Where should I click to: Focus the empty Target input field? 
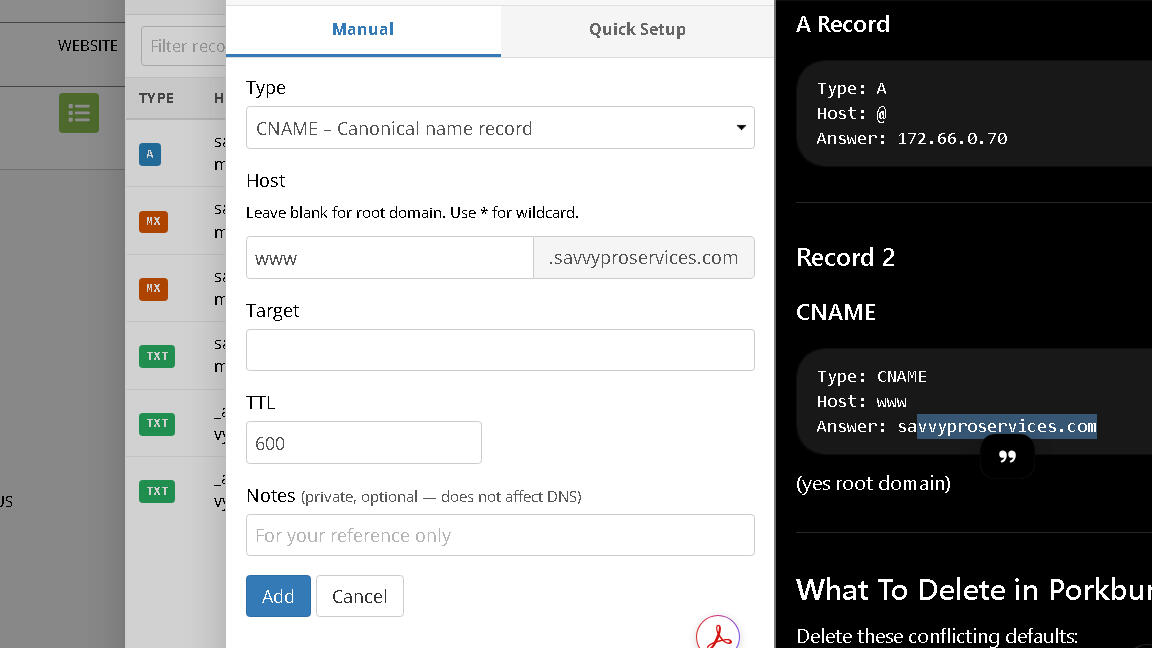coord(499,350)
